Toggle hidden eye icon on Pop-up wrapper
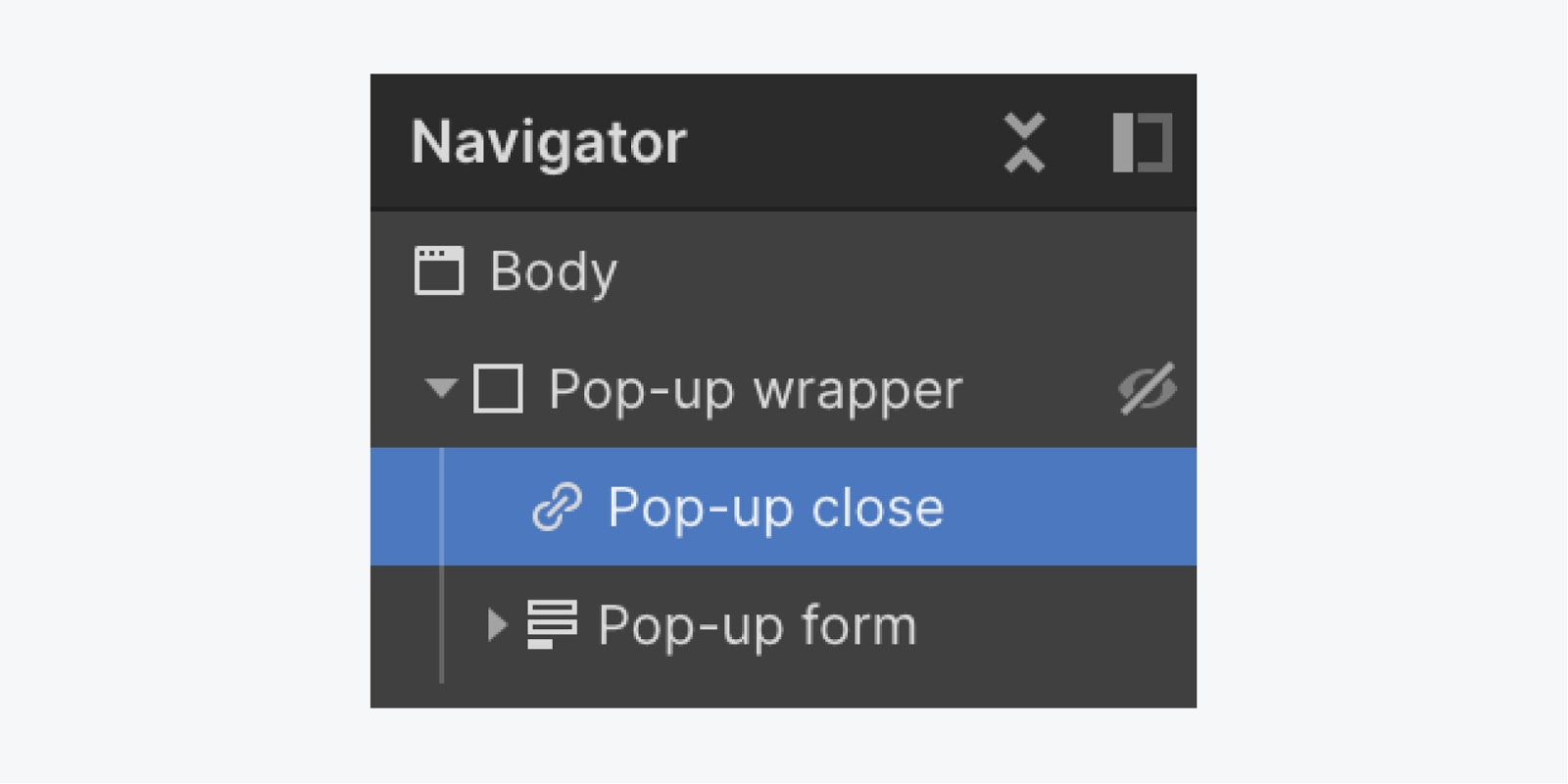 pos(1147,389)
